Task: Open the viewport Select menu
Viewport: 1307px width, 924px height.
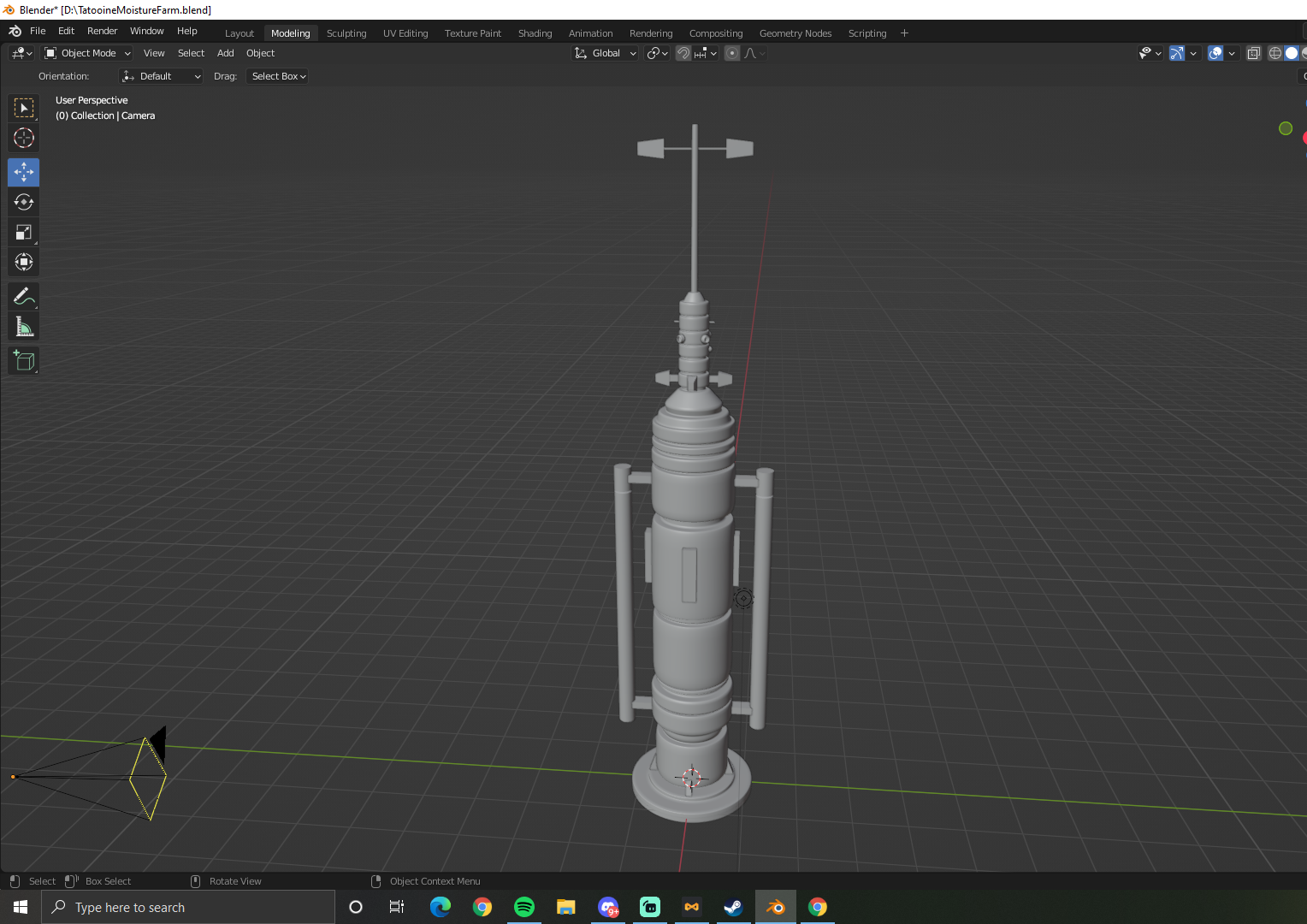Action: (191, 53)
